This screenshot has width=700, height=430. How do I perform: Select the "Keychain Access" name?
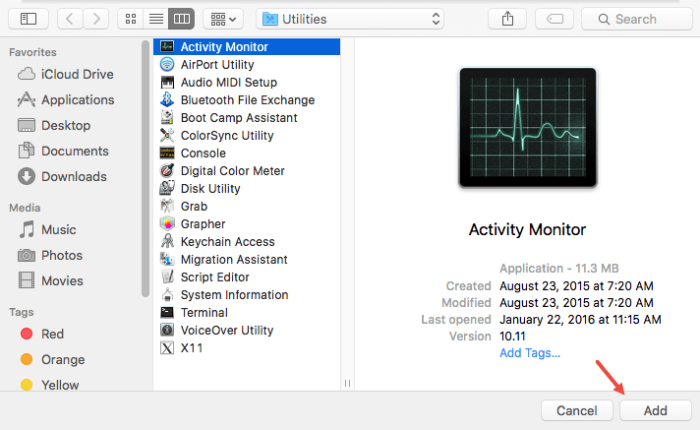coord(228,242)
